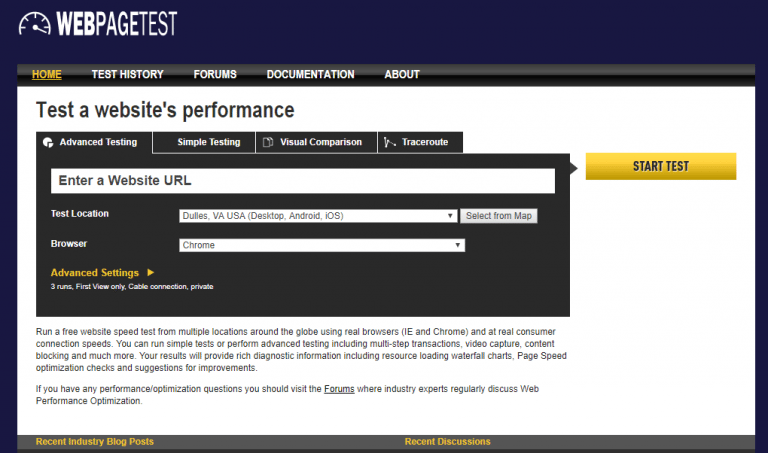768x453 pixels.
Task: Click the START TEST button
Action: click(661, 167)
